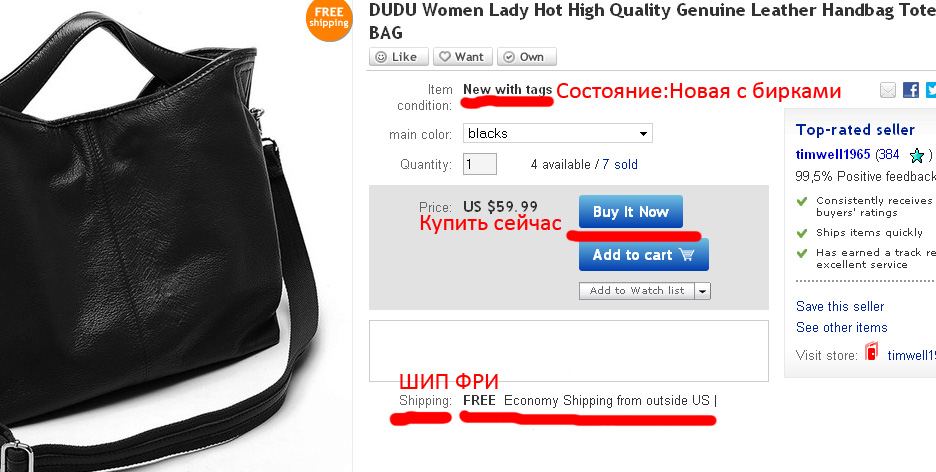Click the red store door icon

point(872,352)
